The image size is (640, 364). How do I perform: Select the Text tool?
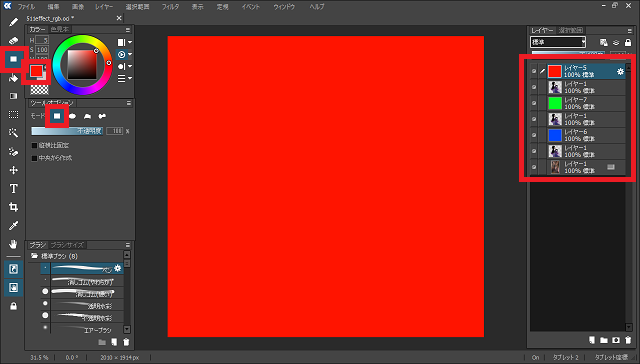click(x=13, y=189)
